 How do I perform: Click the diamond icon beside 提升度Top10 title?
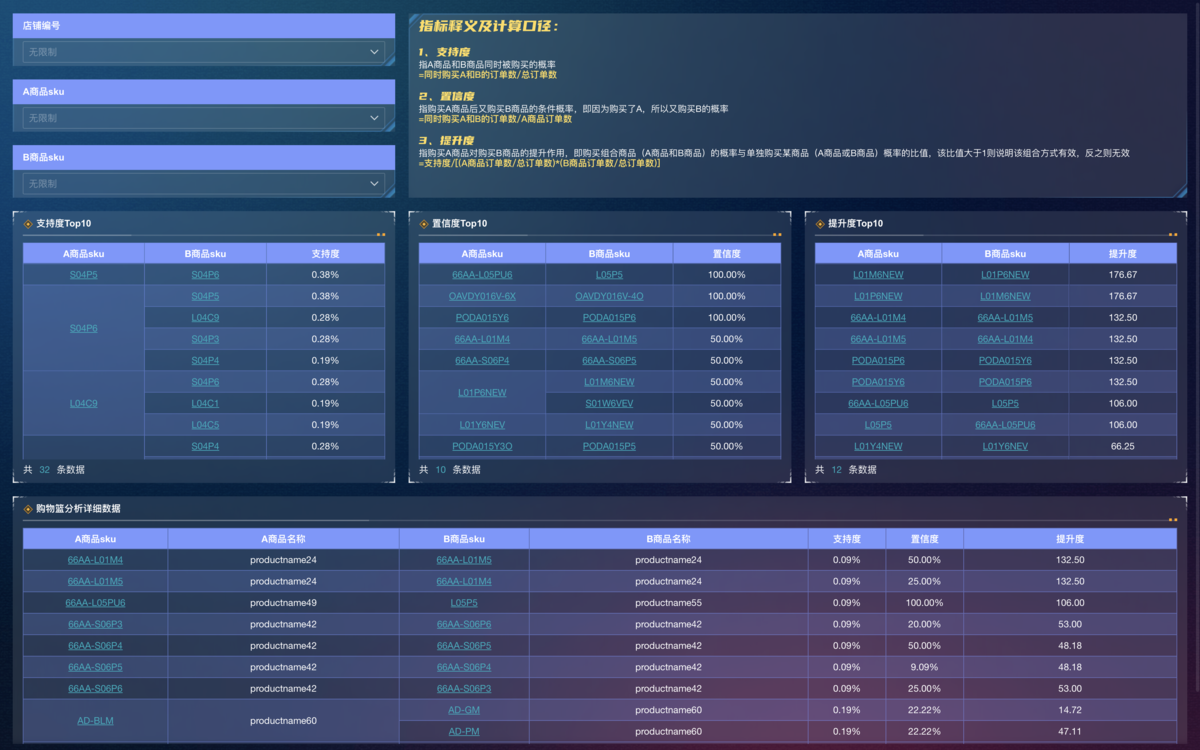click(820, 224)
